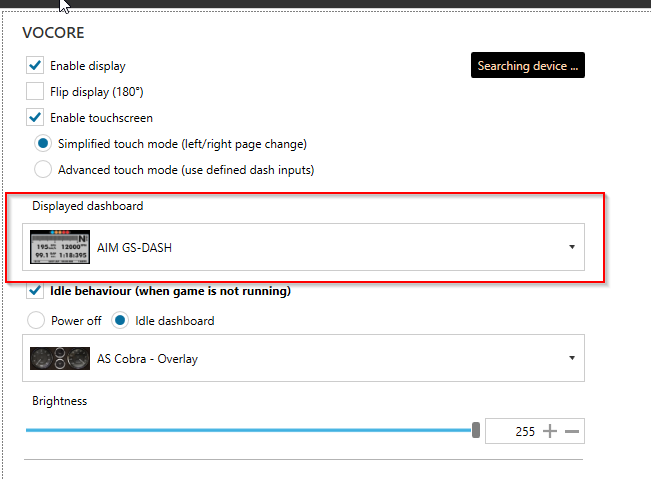Viewport: 651px width, 480px height.
Task: Select Simplified touch mode radio option
Action: pyautogui.click(x=43, y=144)
